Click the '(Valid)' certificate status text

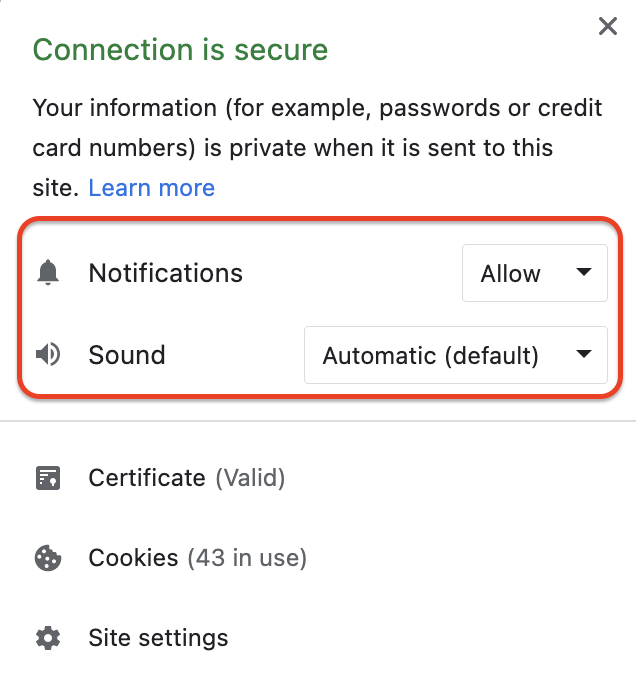click(x=250, y=478)
